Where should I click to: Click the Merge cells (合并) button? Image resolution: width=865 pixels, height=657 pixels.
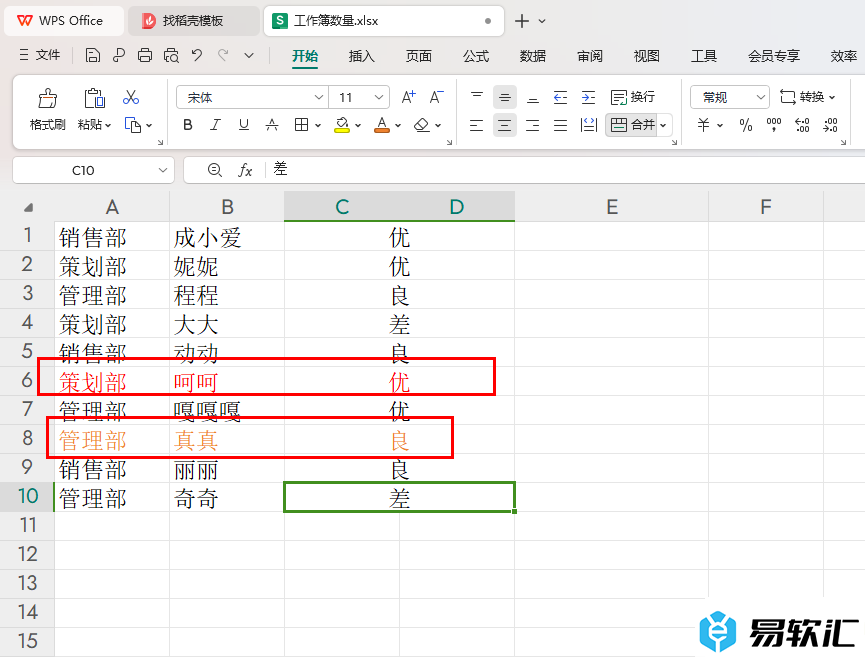pos(633,125)
